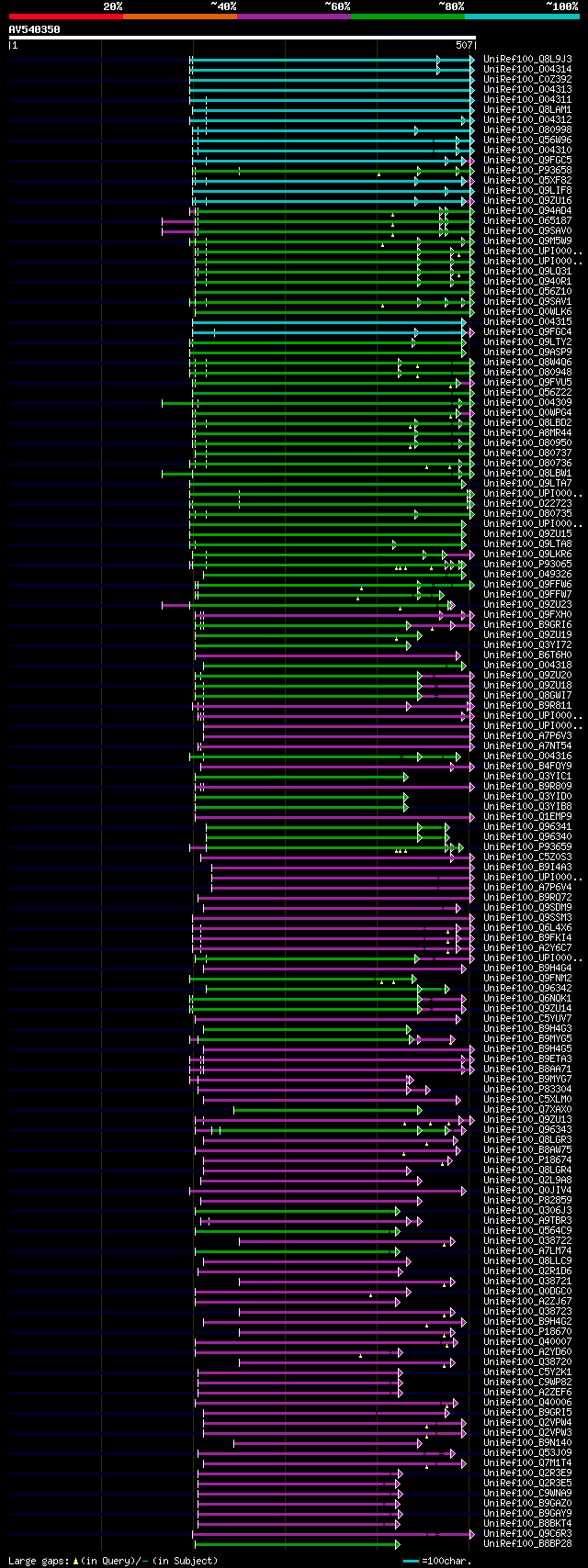Select the UniRef100_Q5XF82 label

(527, 180)
